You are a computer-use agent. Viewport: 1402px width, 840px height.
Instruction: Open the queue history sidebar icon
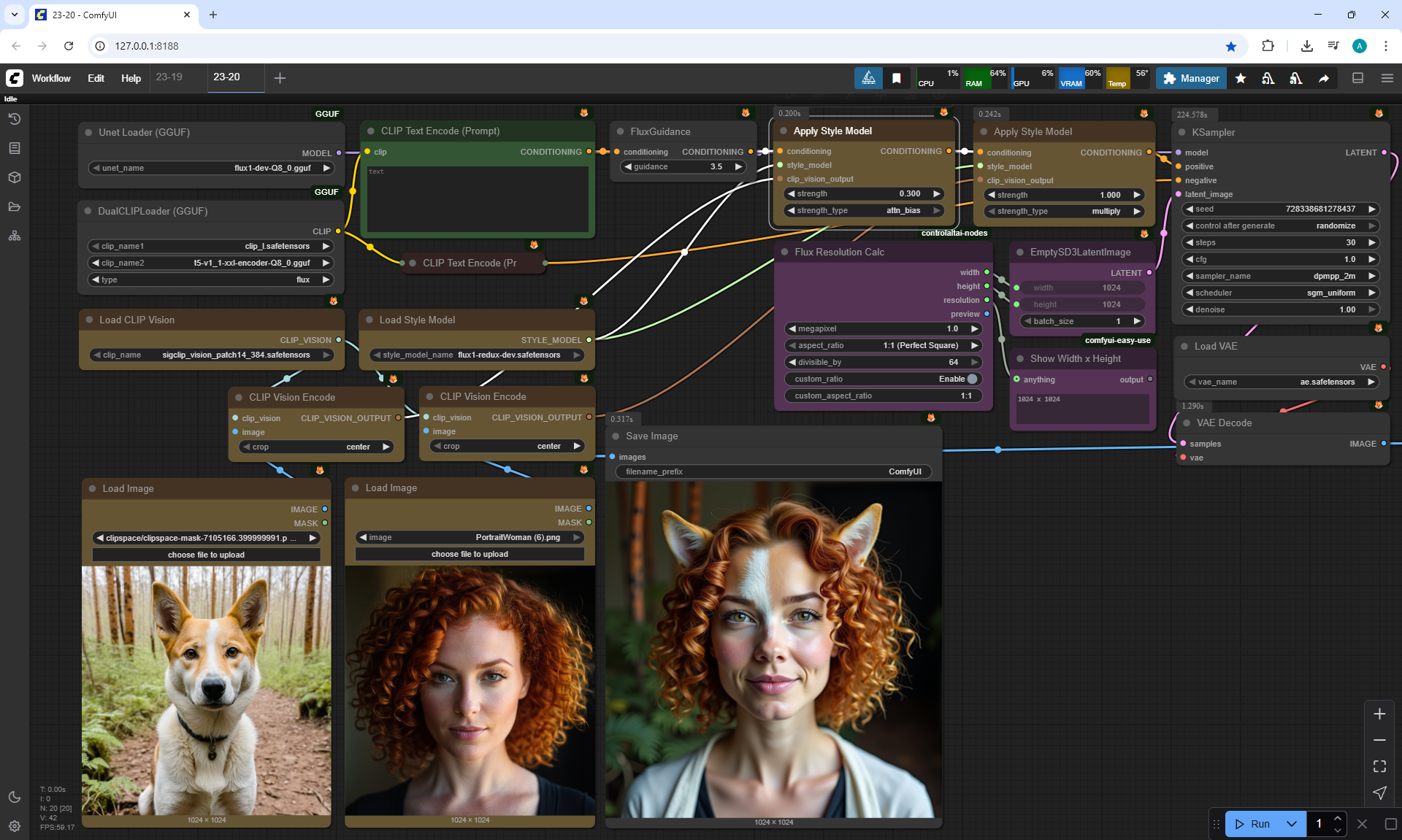click(15, 119)
